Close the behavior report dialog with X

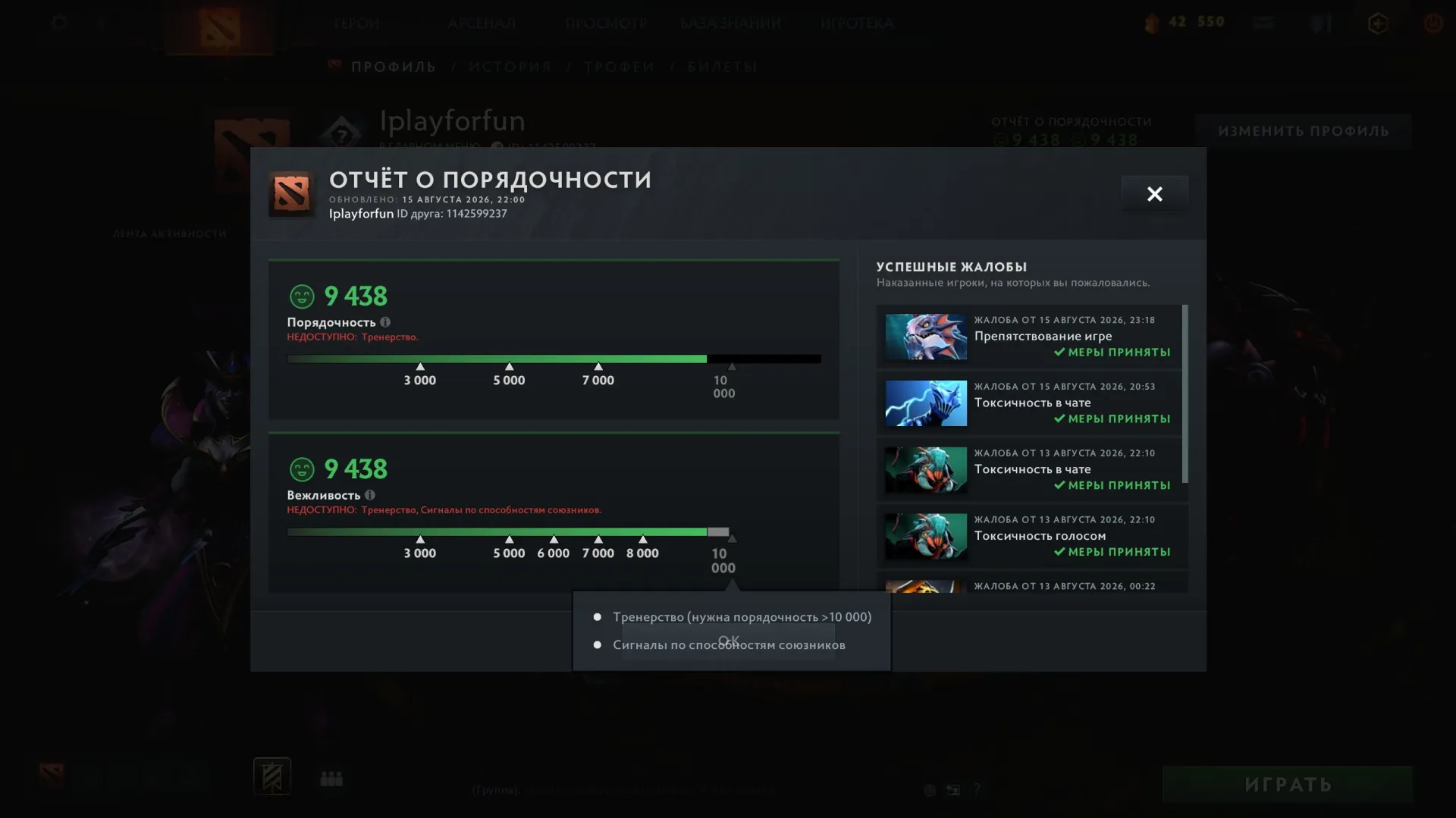1154,194
